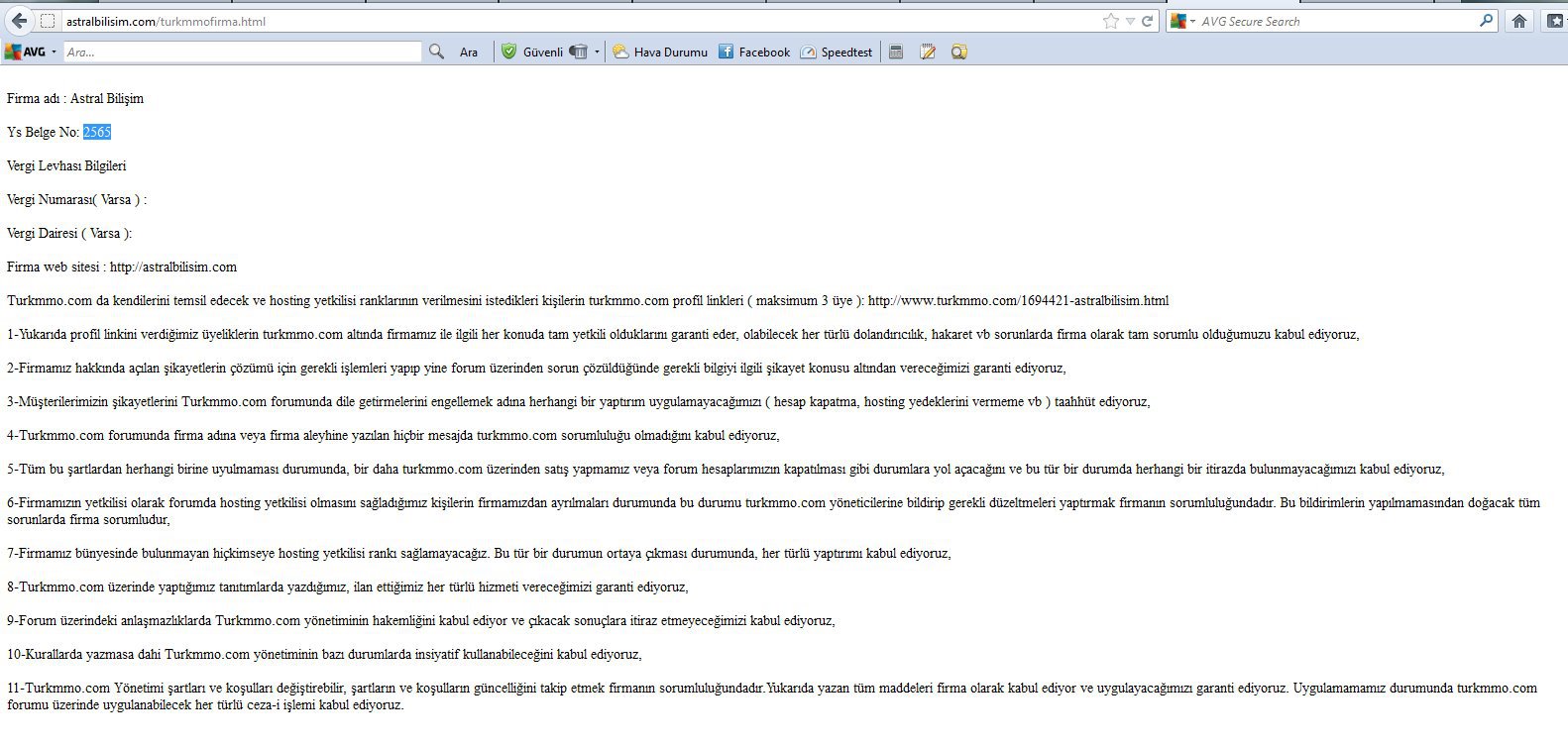Image resolution: width=1568 pixels, height=747 pixels.
Task: Open the bookmarks menu button
Action: point(1556,21)
